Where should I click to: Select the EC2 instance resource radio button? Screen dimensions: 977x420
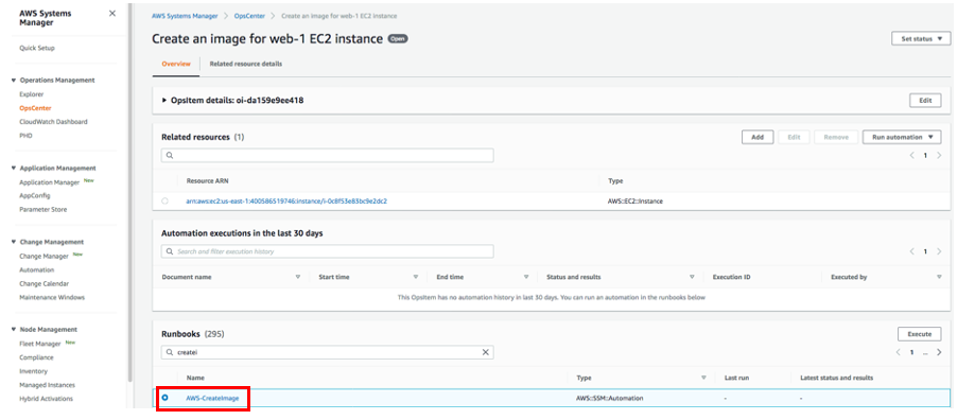pos(164,201)
